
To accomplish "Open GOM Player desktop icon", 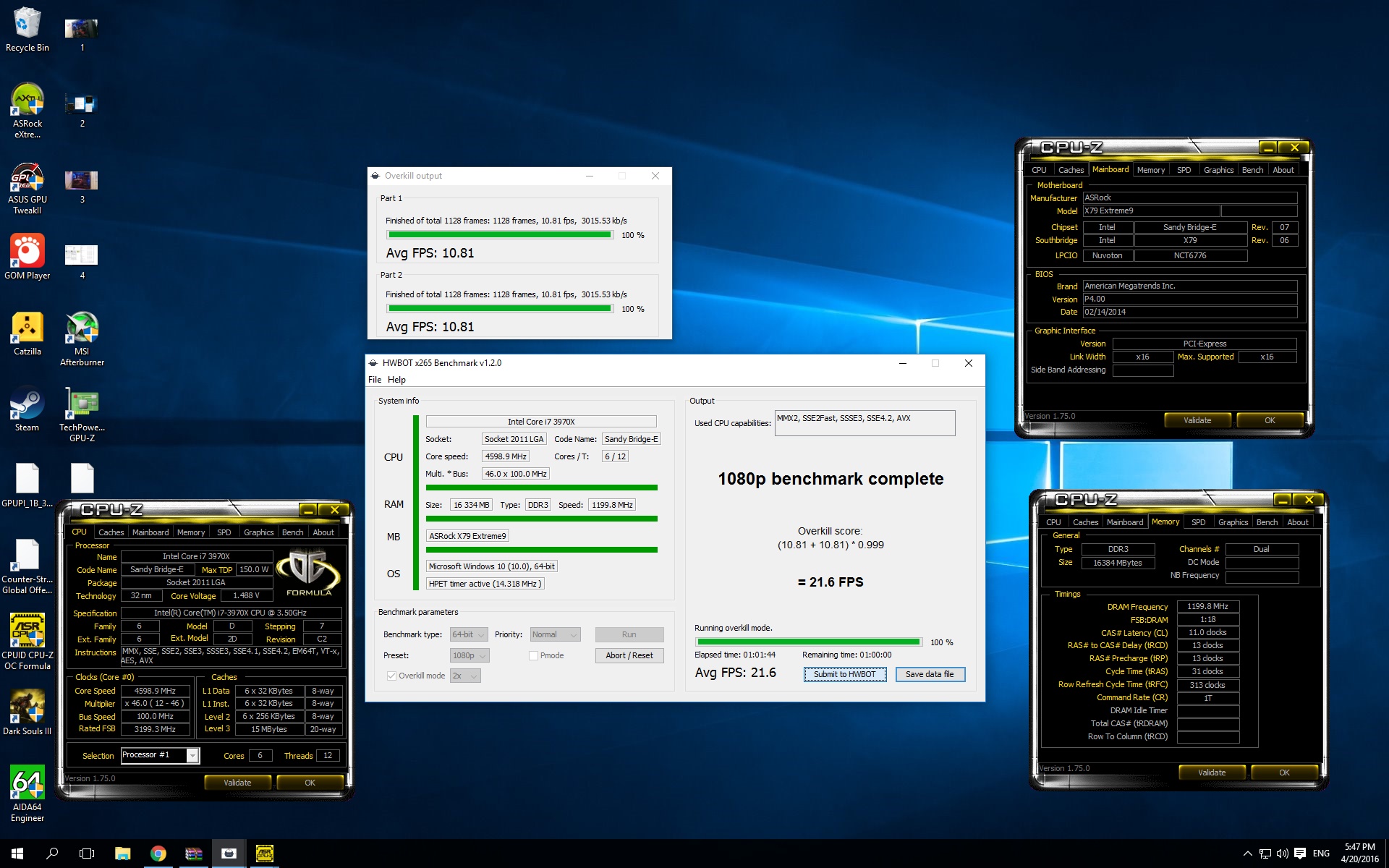I will coord(27,257).
